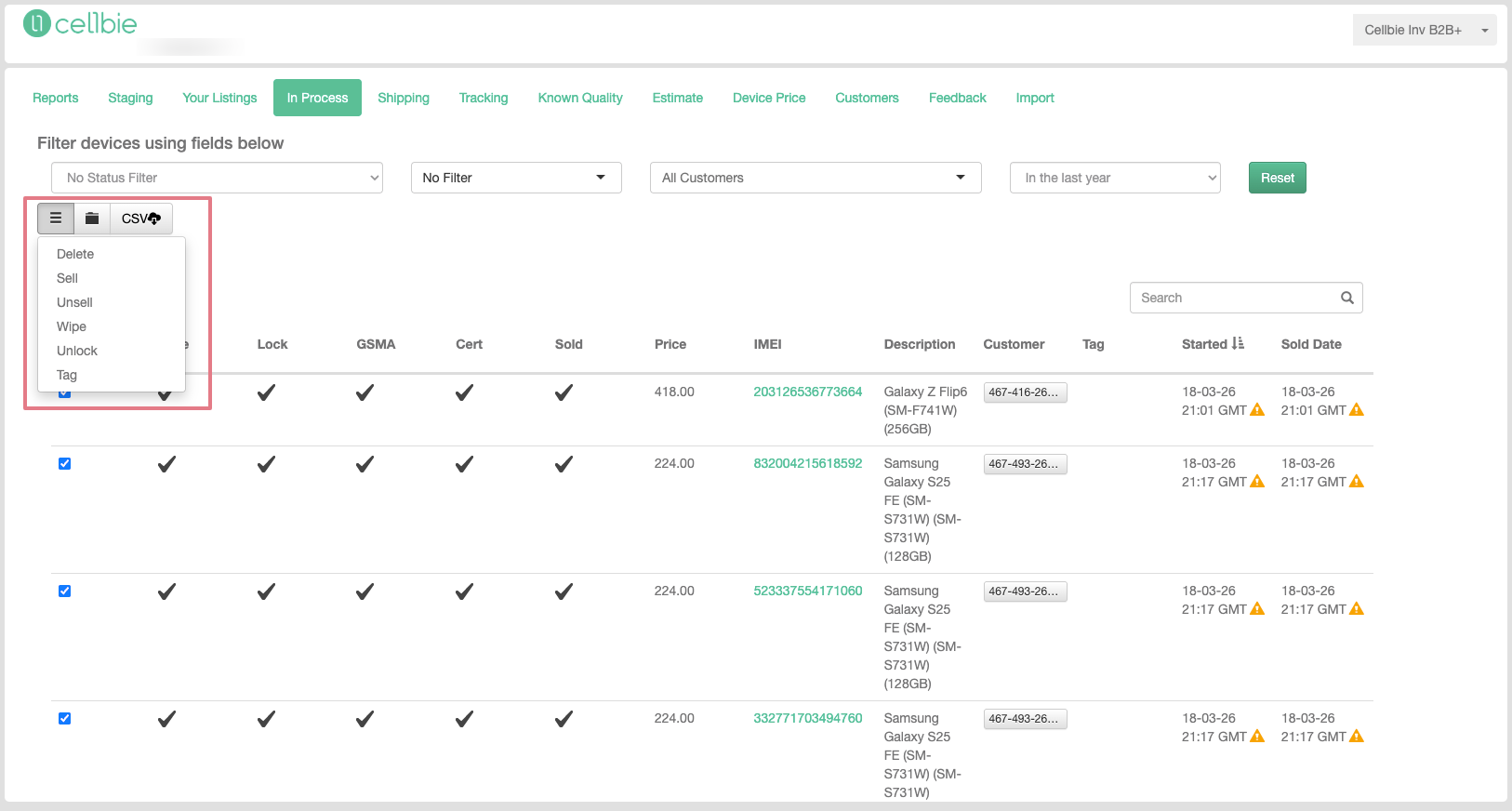
Task: Click Started warning icon for IMEI 203126536773664
Action: tap(1257, 410)
